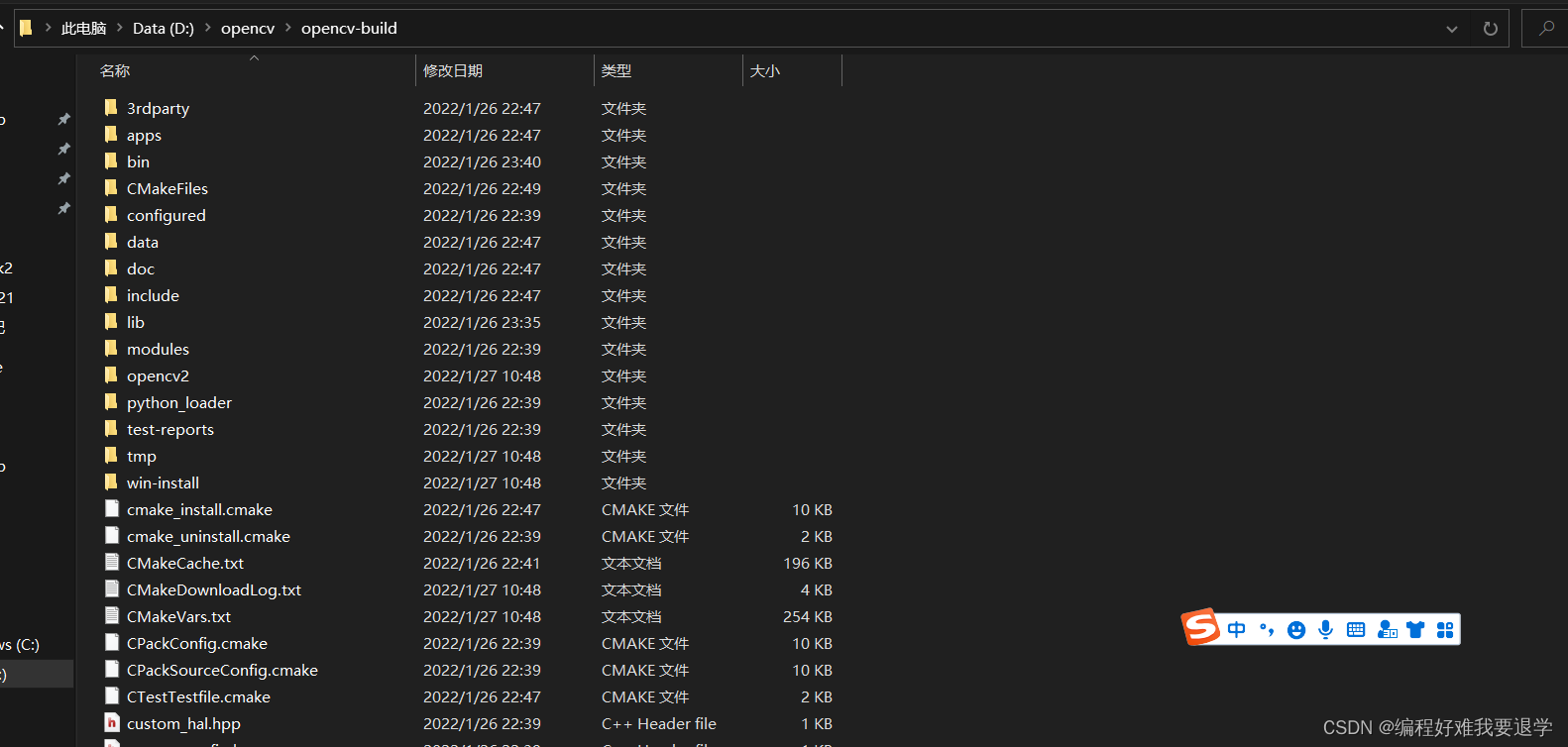Click the CMakeCache.txt document icon
This screenshot has width=1568, height=747.
112,562
